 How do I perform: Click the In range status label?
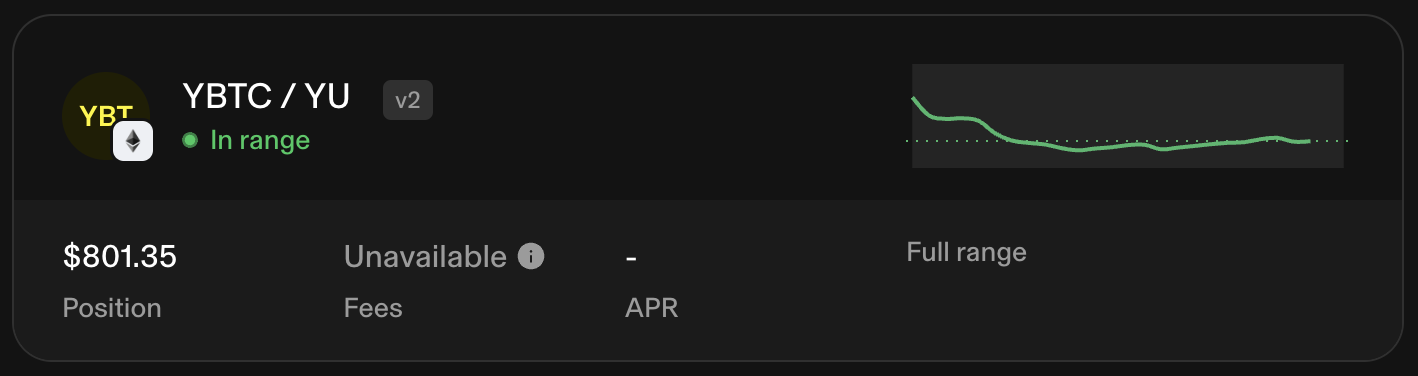[260, 141]
